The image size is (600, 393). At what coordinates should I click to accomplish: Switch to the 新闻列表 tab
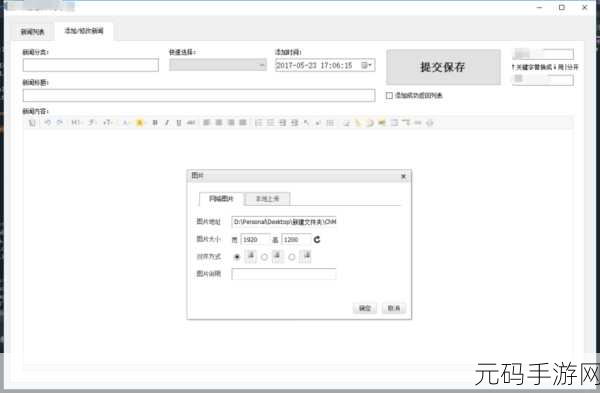click(x=33, y=32)
